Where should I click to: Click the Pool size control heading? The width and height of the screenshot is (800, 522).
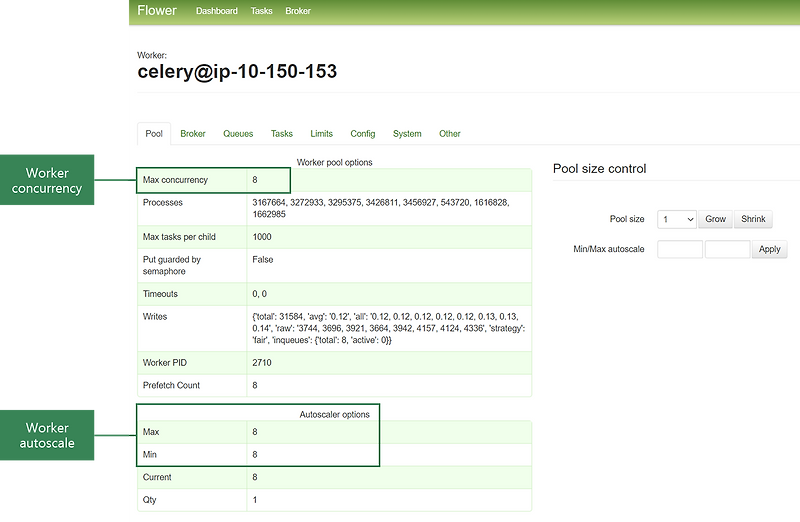(x=599, y=169)
